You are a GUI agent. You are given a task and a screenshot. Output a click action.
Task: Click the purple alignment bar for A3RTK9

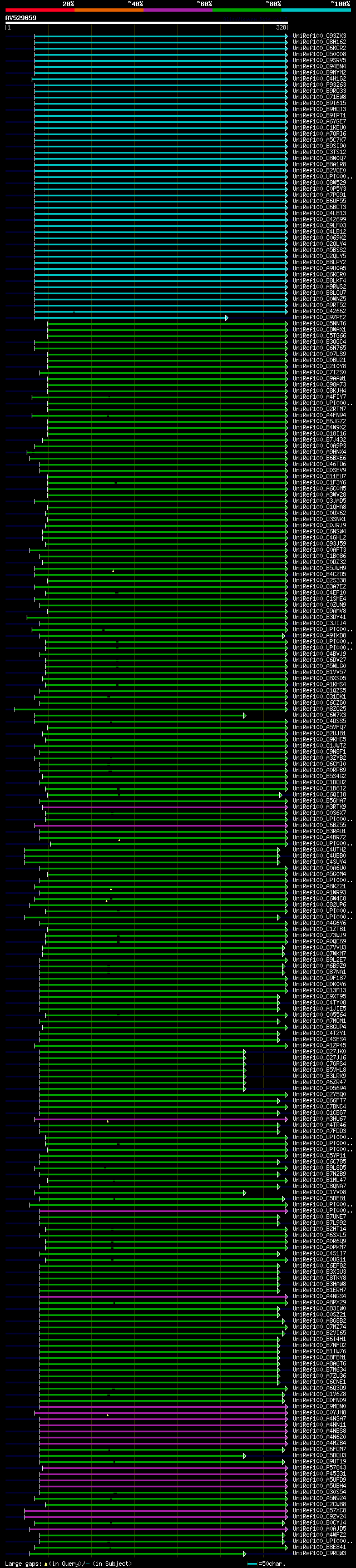[x=165, y=807]
